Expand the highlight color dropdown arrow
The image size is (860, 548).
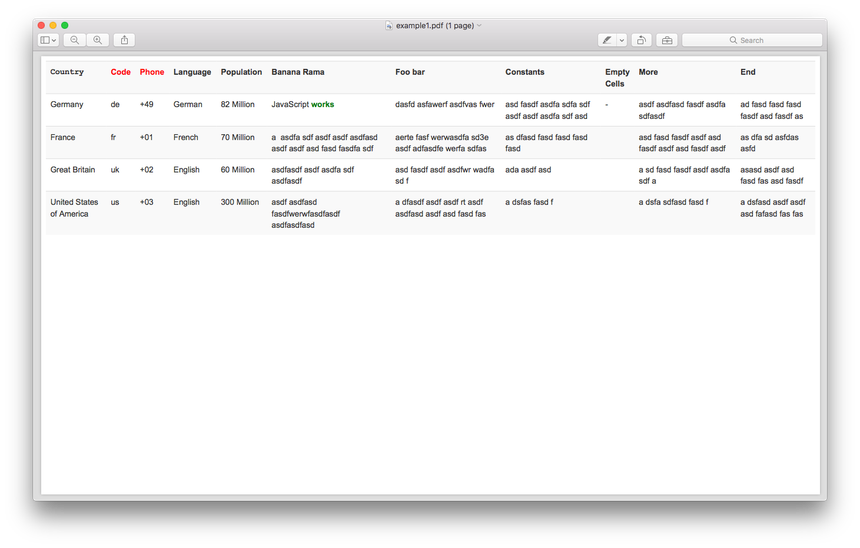[622, 40]
